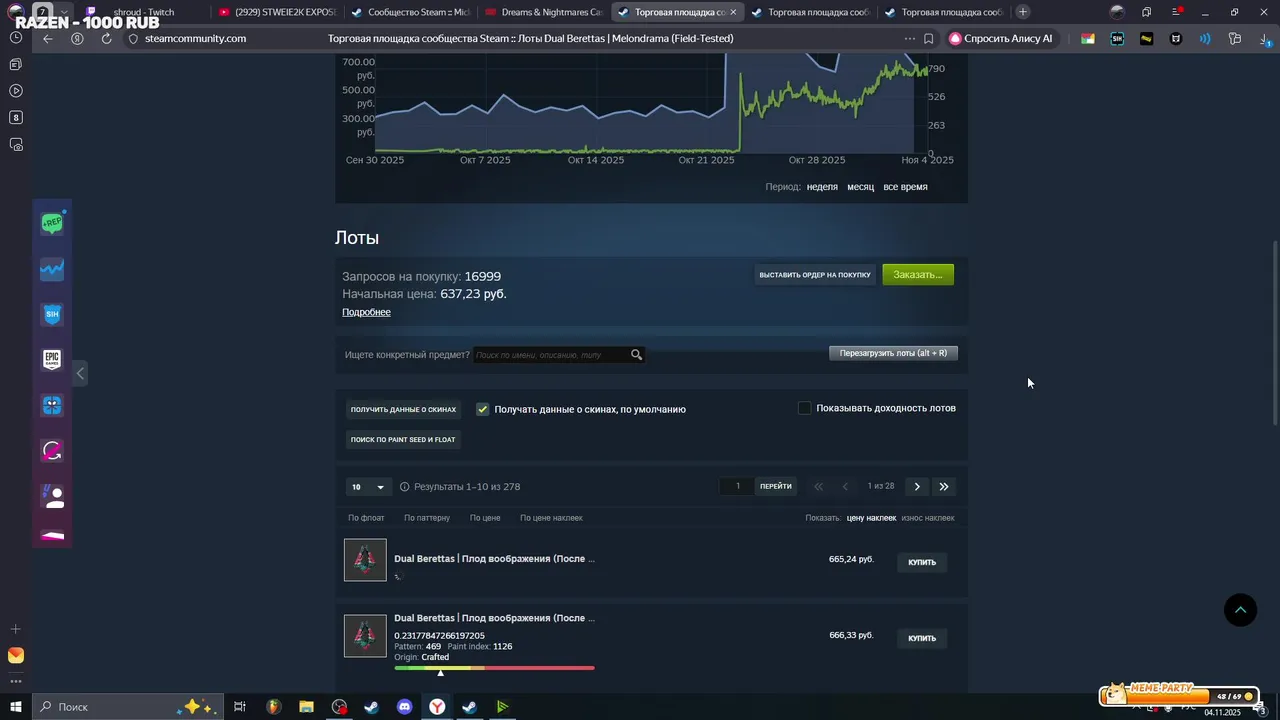Switch to the STWEIE2K YouTube tab
This screenshot has height=720, width=1280.
click(x=278, y=12)
